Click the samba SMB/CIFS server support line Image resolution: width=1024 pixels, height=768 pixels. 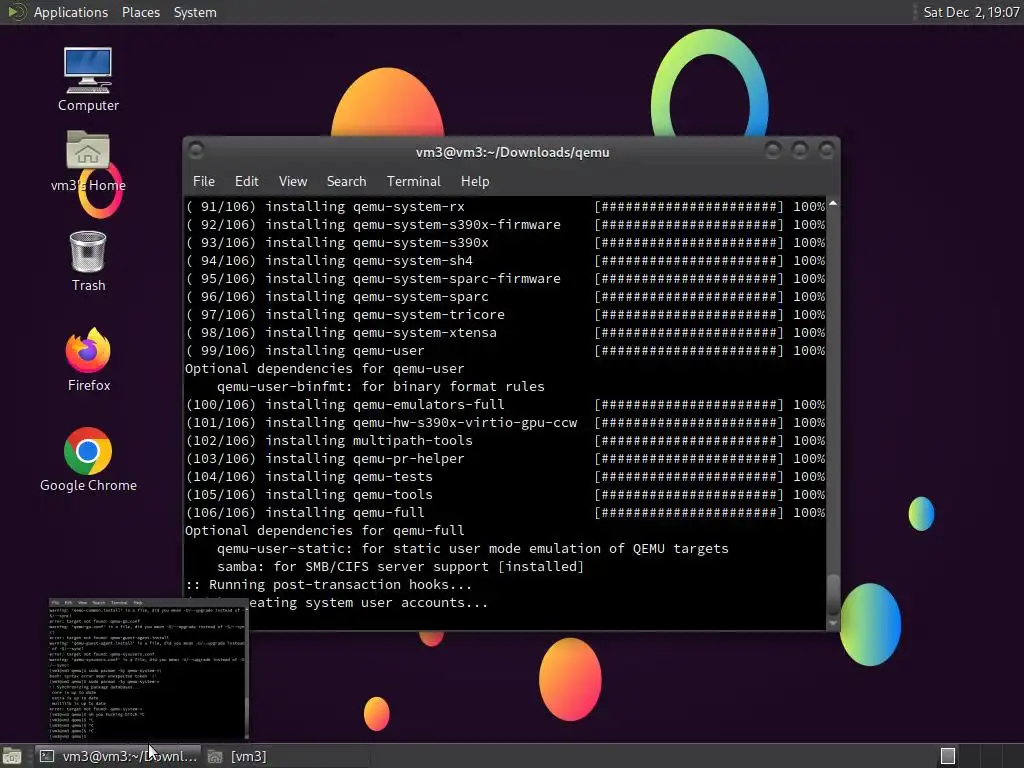[400, 567]
